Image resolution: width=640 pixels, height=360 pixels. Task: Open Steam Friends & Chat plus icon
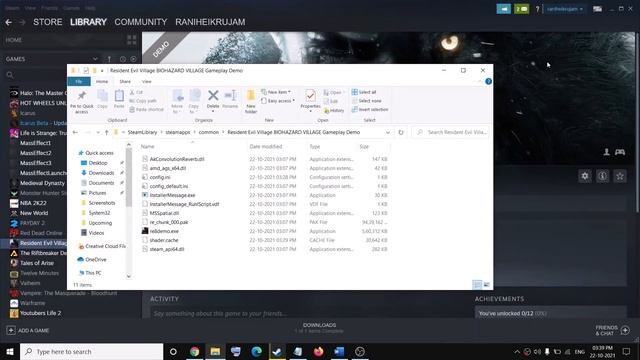coord(625,330)
